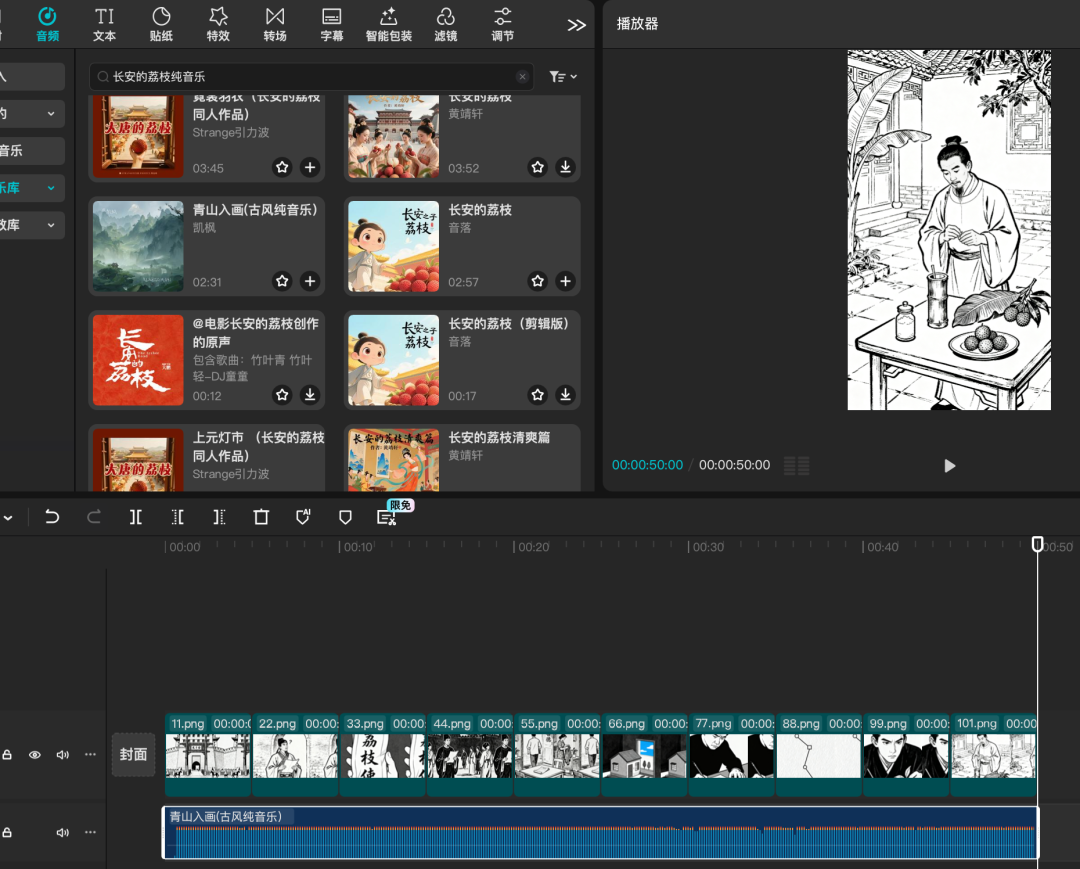This screenshot has width=1080, height=869.
Task: Click the 封面 cover button
Action: pyautogui.click(x=133, y=755)
